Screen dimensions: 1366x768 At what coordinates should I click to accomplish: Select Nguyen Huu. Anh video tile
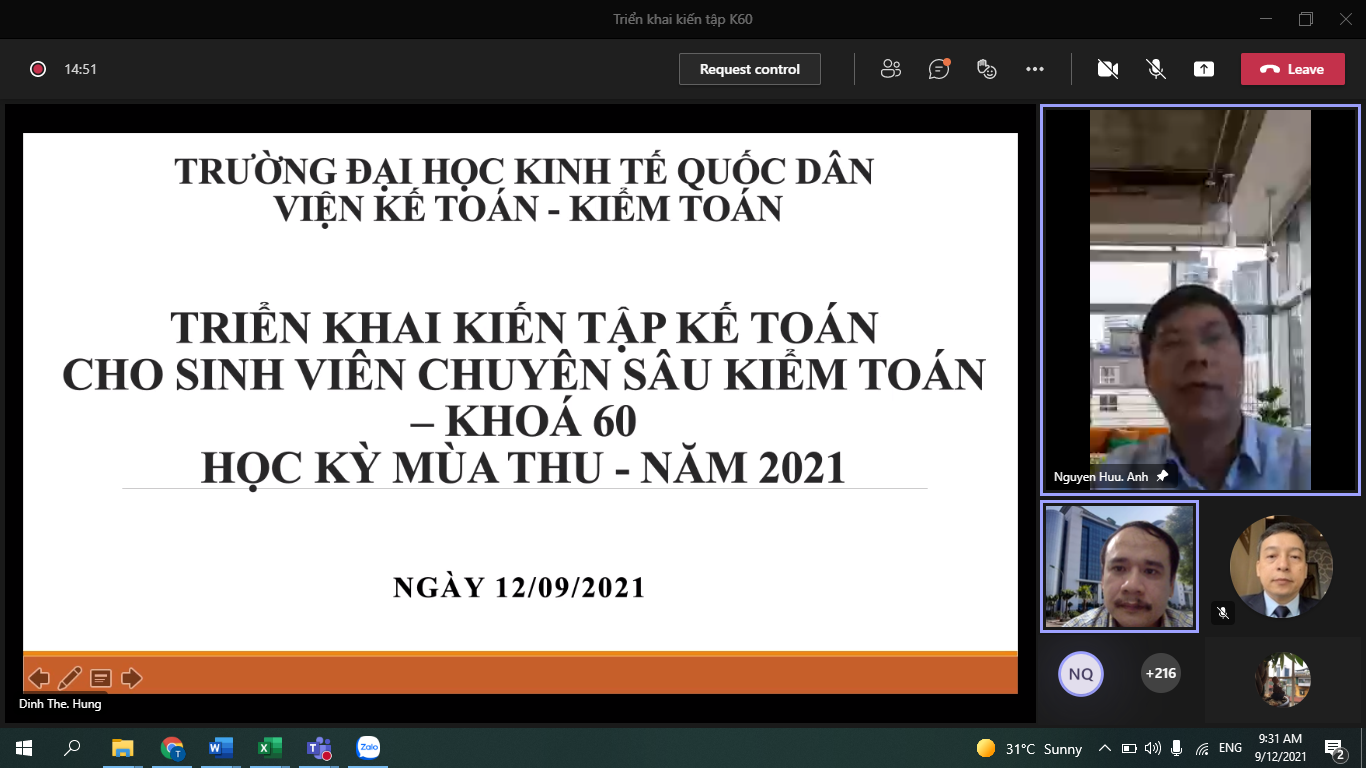point(1200,300)
